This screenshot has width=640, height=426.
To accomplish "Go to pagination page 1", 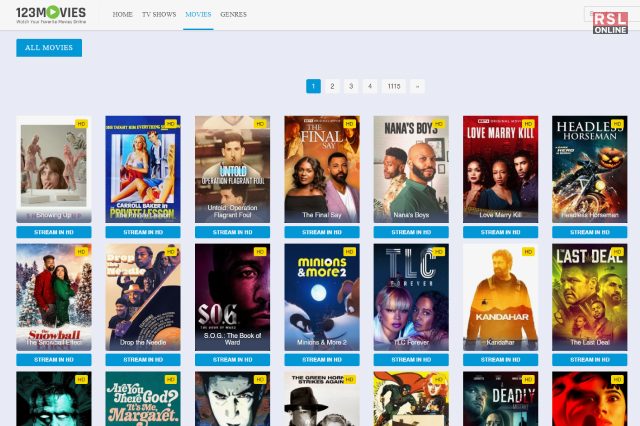I will (x=313, y=86).
